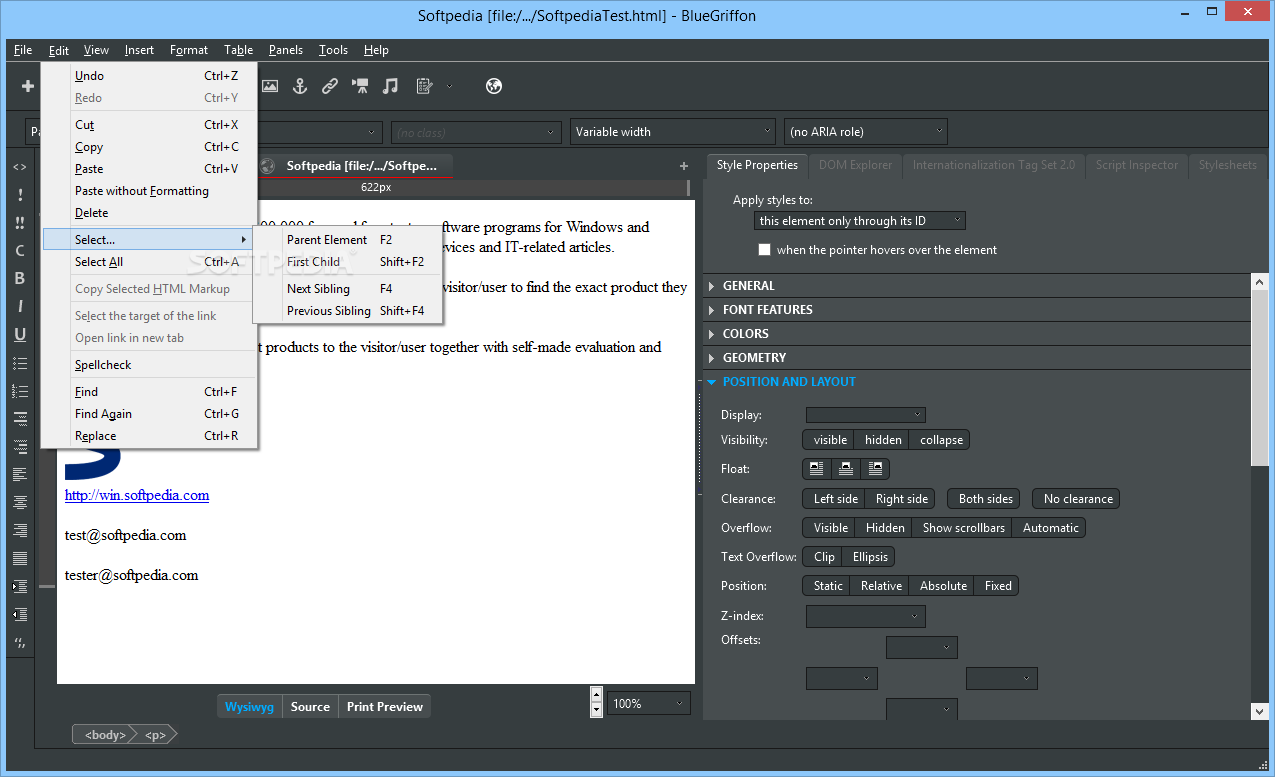
Task: Open the arrow beside the form icon
Action: pyautogui.click(x=449, y=87)
